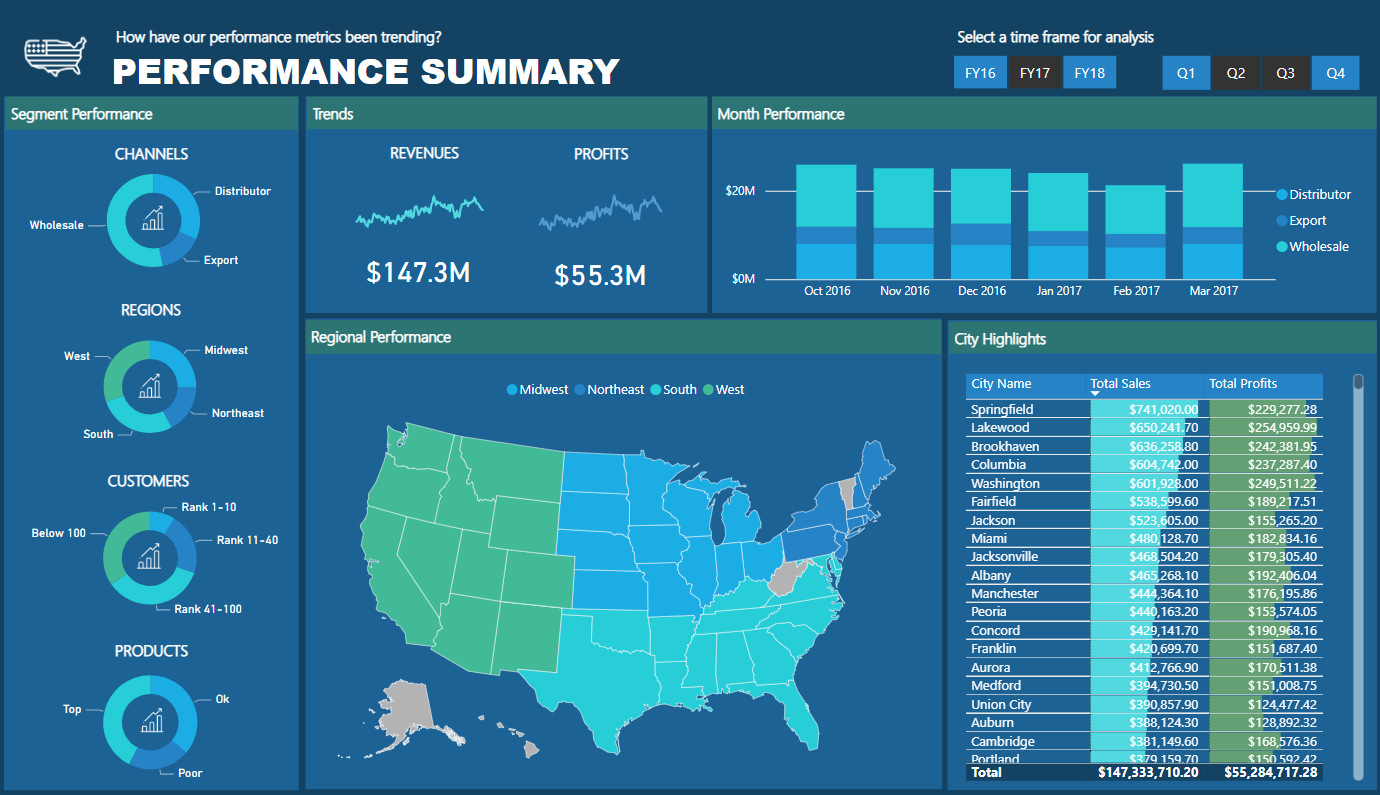
Task: Select the Springfield row in City Highlights
Action: pos(1002,409)
